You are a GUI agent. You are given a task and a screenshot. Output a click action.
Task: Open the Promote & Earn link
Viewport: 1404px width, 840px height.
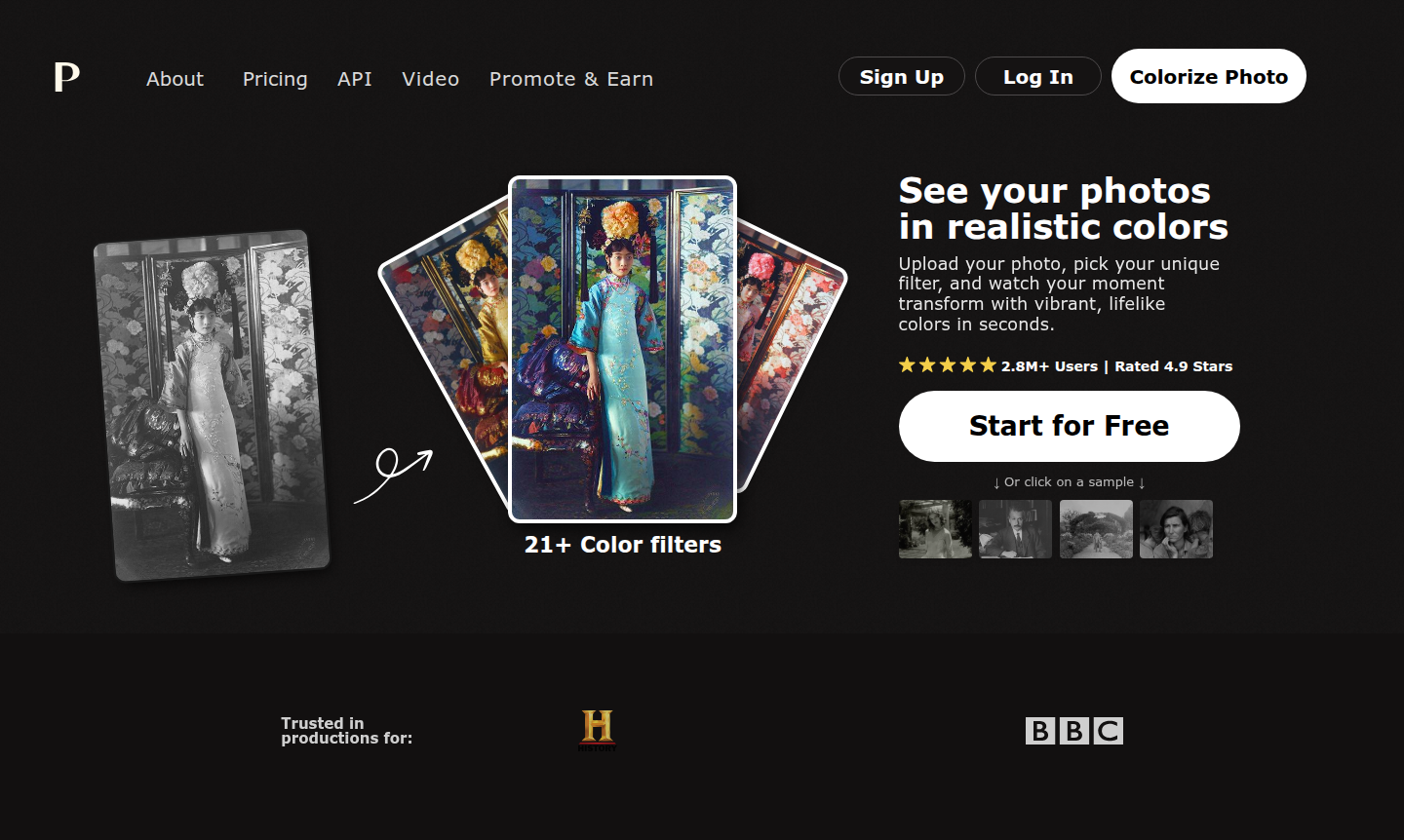pos(570,79)
